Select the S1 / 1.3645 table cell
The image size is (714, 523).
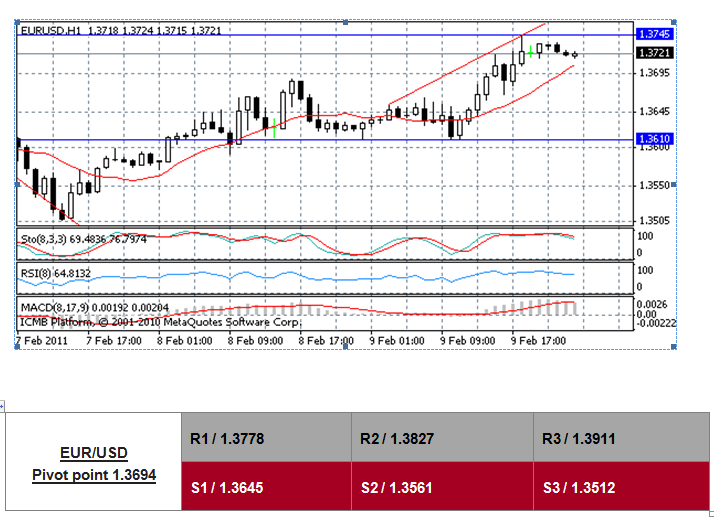point(266,486)
